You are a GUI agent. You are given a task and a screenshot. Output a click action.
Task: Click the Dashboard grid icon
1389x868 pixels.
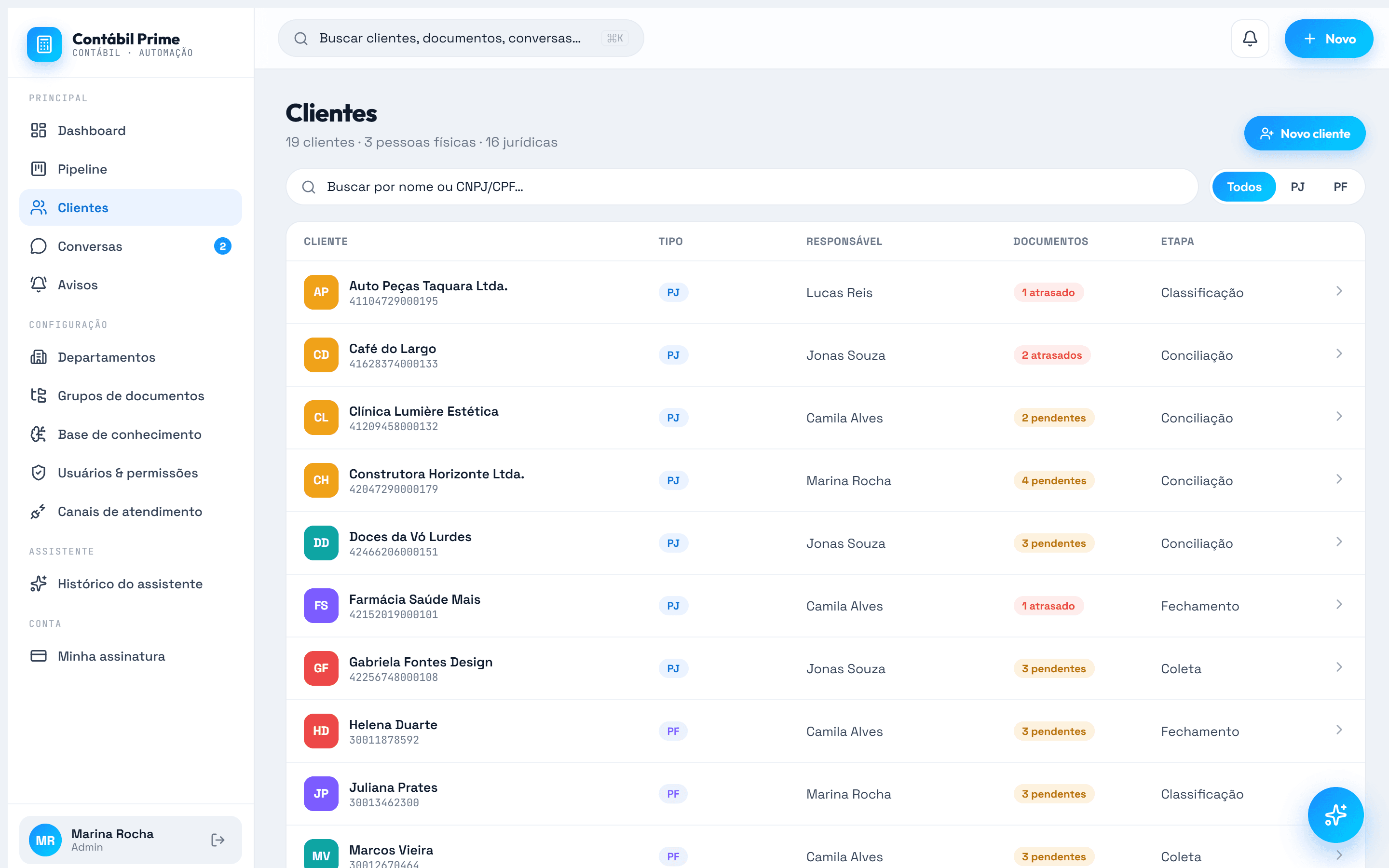39,130
